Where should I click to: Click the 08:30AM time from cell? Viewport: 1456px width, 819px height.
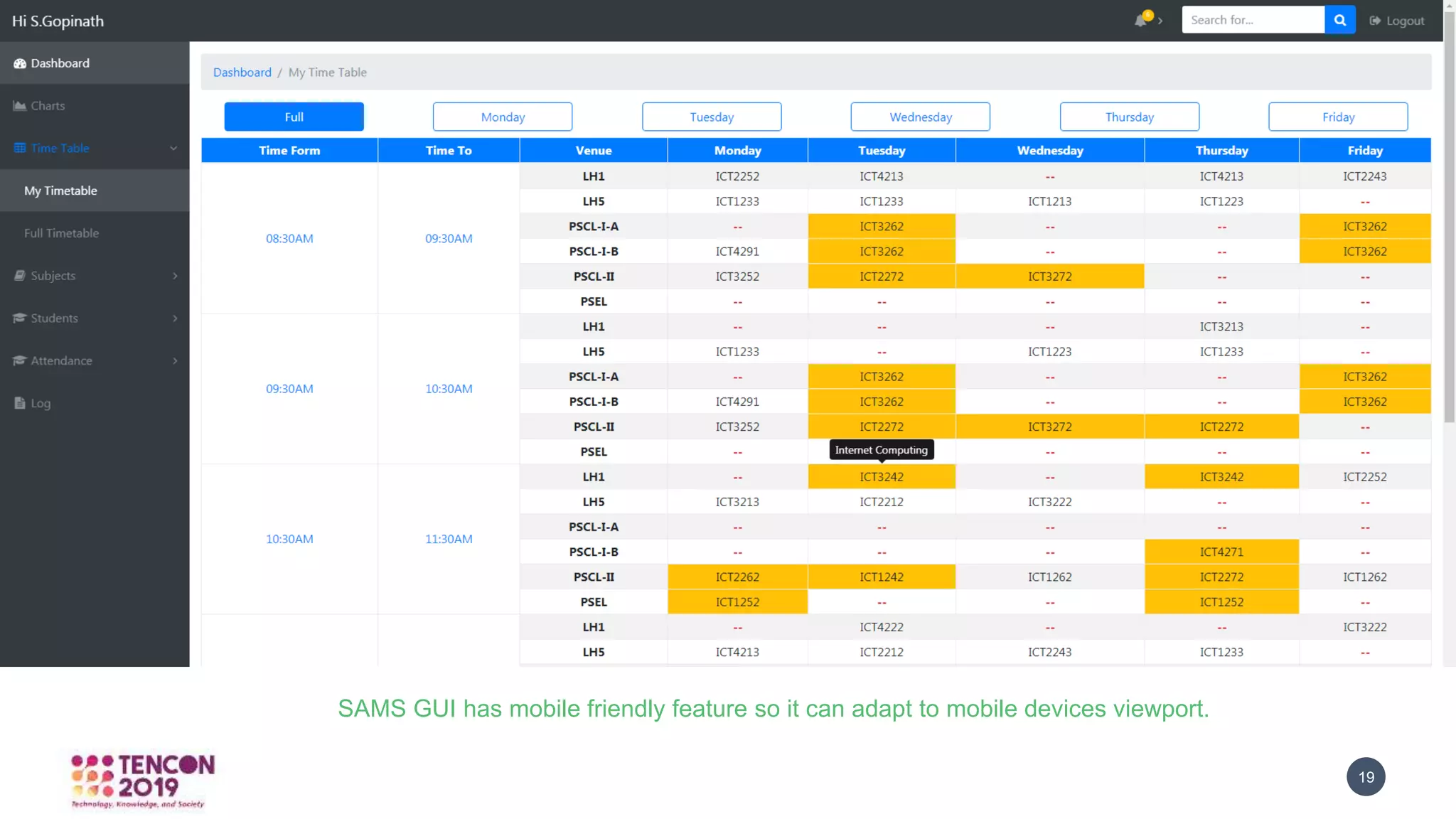click(x=289, y=238)
